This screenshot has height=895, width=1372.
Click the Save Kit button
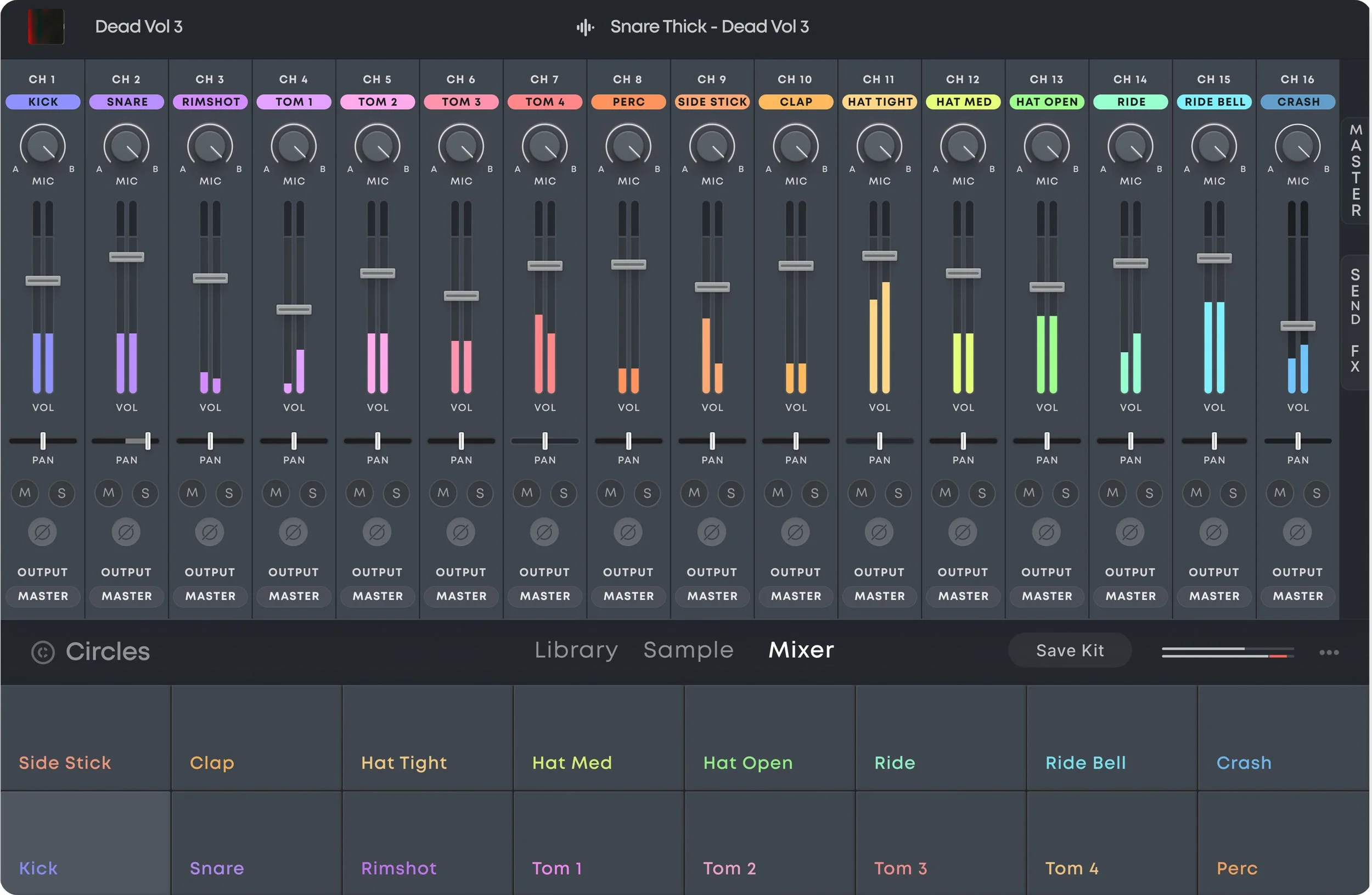pos(1070,650)
